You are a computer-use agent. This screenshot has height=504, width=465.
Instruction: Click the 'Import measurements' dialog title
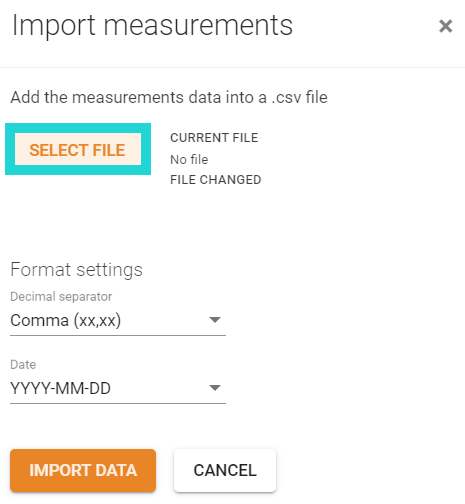152,26
